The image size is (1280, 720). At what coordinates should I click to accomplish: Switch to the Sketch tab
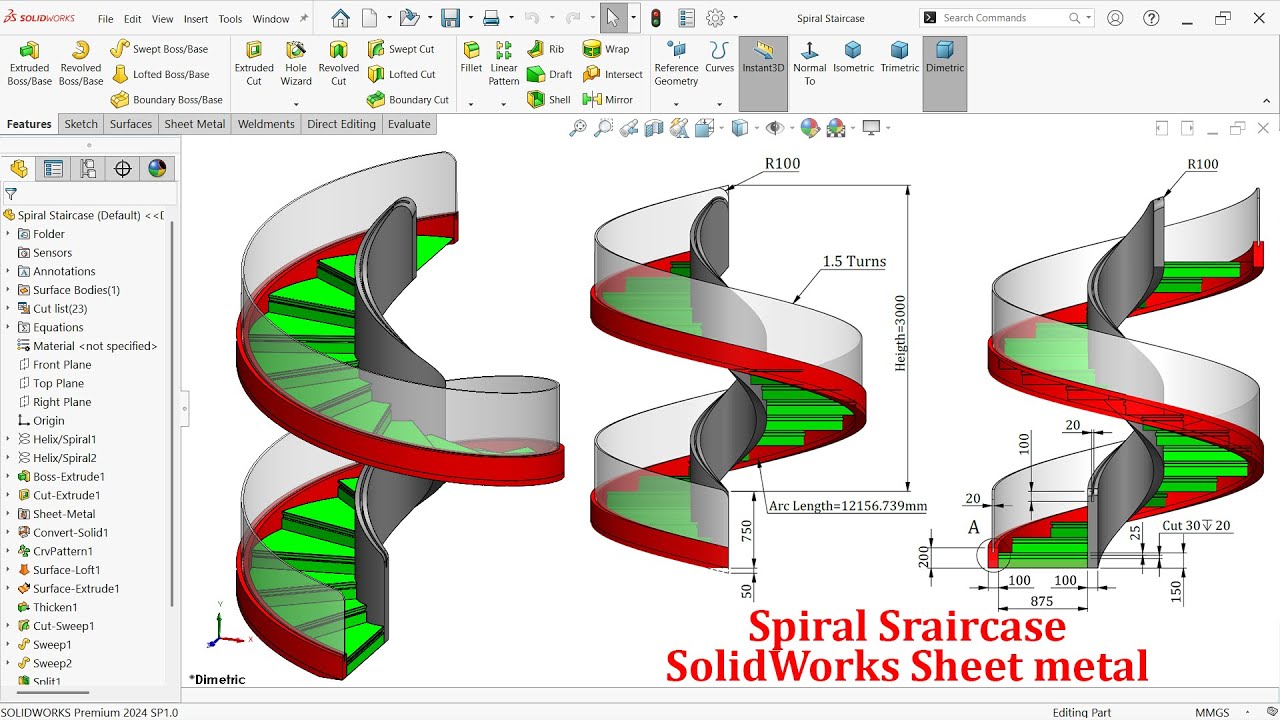tap(81, 124)
